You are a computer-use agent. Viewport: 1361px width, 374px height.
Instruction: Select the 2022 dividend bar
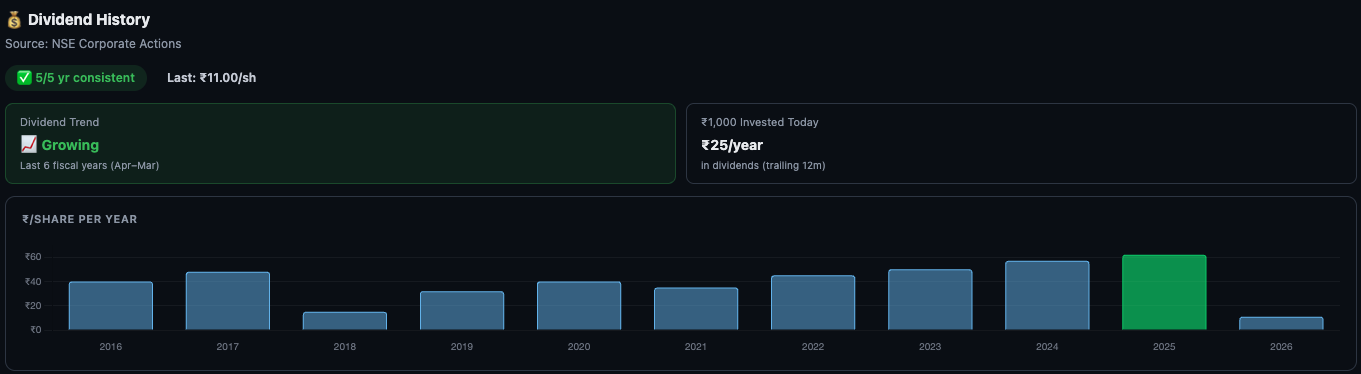coord(813,303)
